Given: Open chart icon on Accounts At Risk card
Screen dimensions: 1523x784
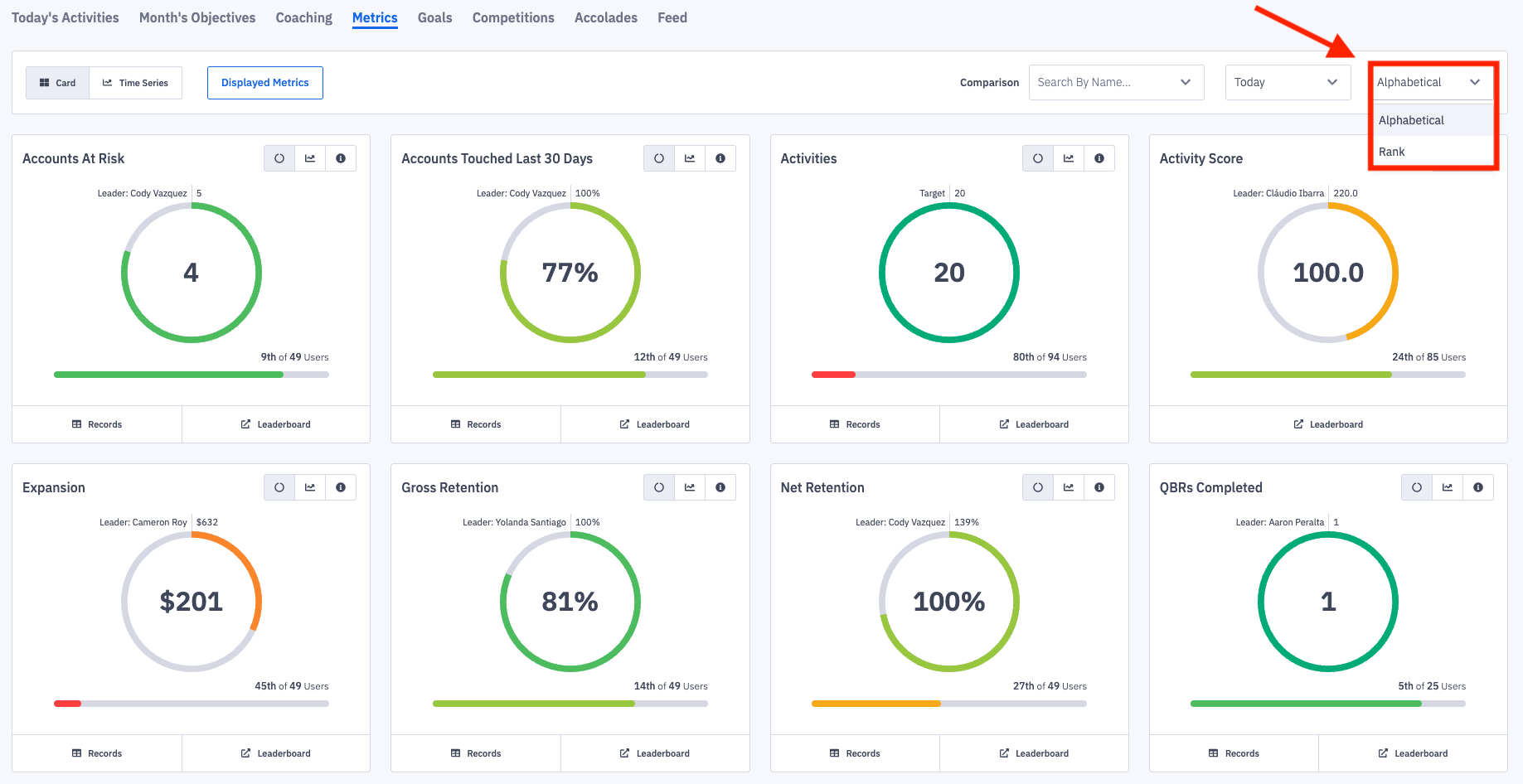Looking at the screenshot, I should 310,158.
